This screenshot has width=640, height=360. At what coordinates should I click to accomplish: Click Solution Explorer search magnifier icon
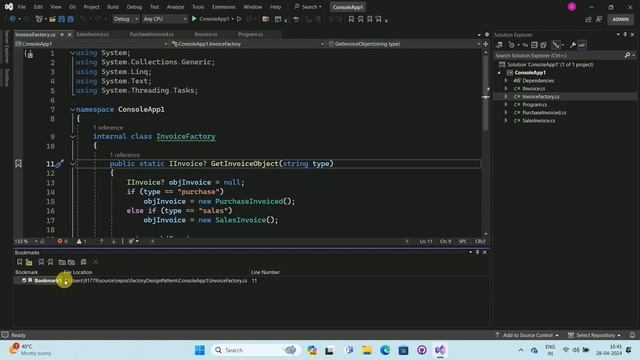[627, 55]
